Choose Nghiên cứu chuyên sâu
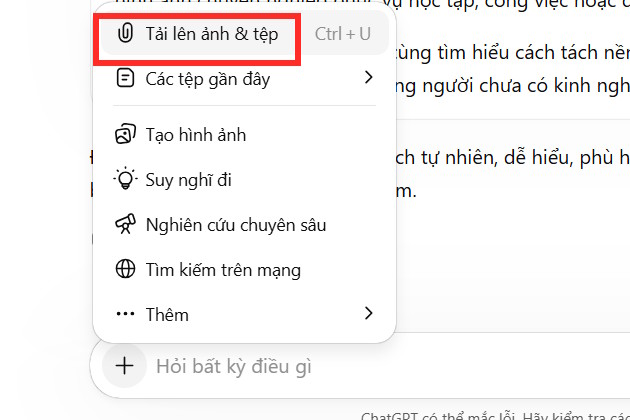 245,225
